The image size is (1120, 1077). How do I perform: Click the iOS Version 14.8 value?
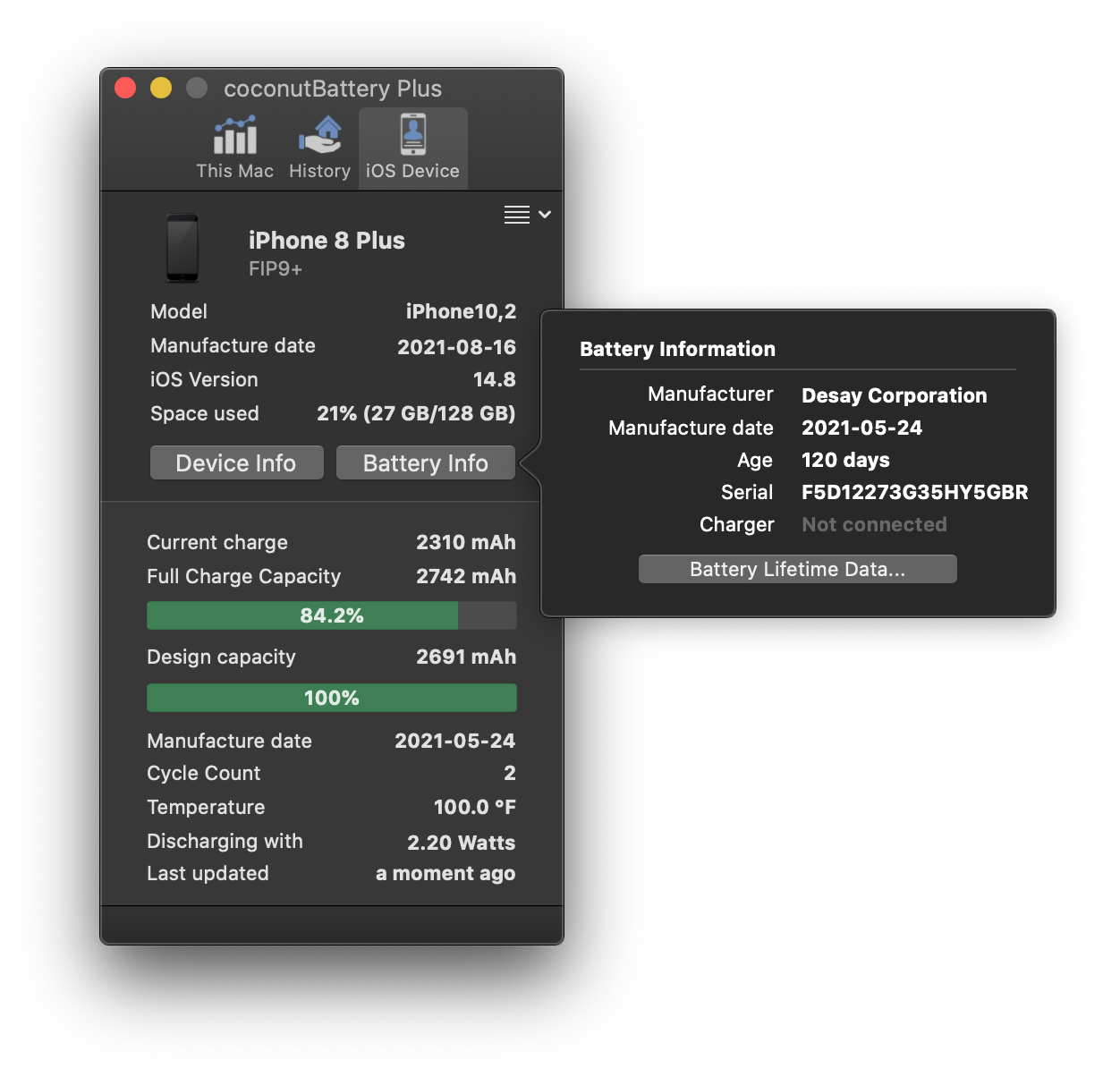coord(494,379)
